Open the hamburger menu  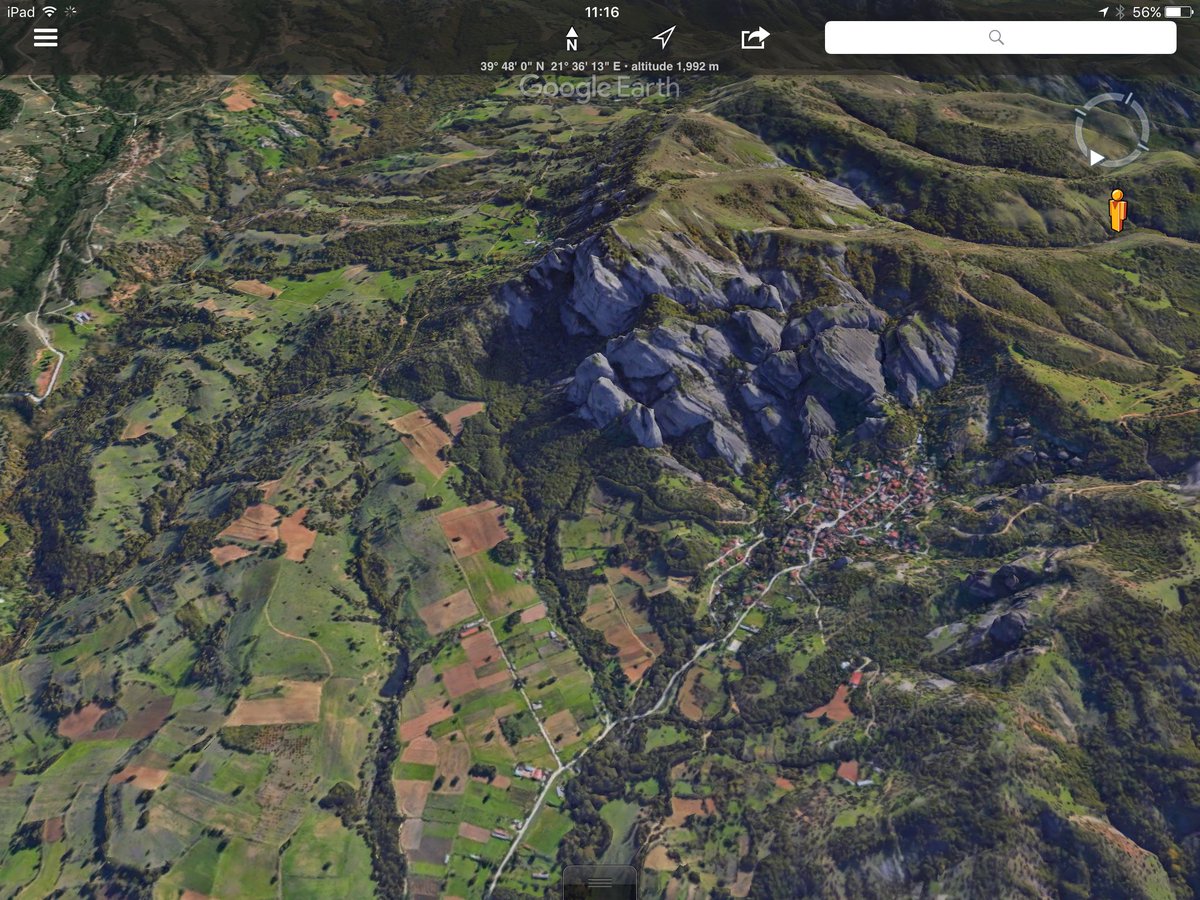[45, 38]
